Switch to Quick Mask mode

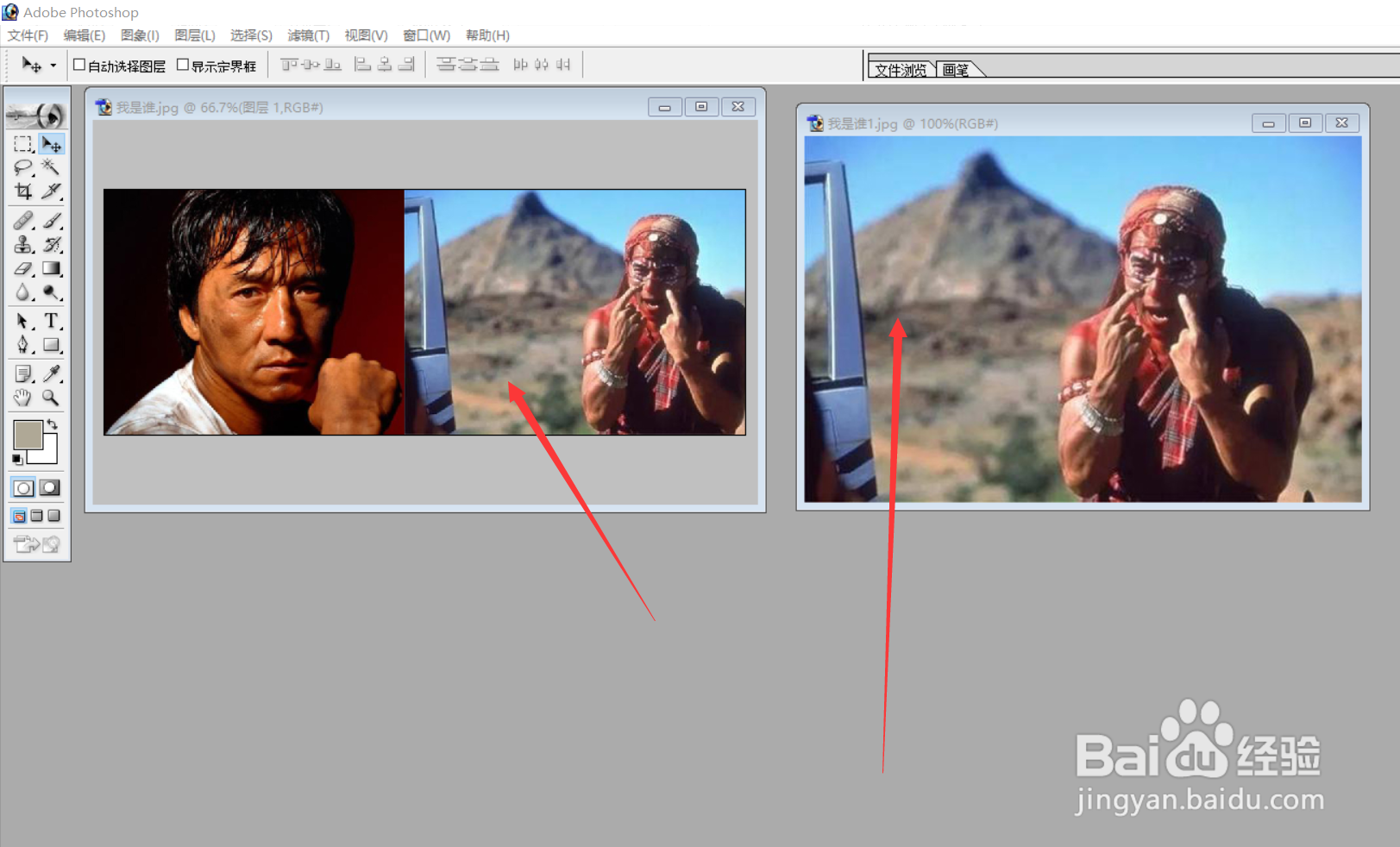50,488
